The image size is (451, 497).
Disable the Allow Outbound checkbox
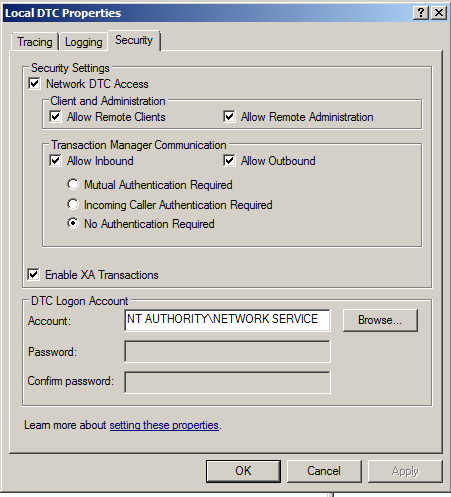point(229,160)
